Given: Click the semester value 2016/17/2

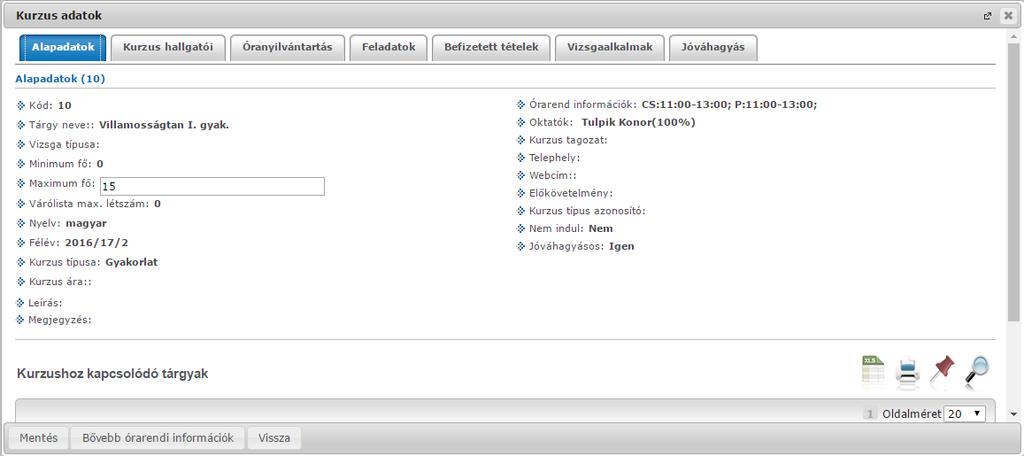Looking at the screenshot, I should pyautogui.click(x=97, y=242).
